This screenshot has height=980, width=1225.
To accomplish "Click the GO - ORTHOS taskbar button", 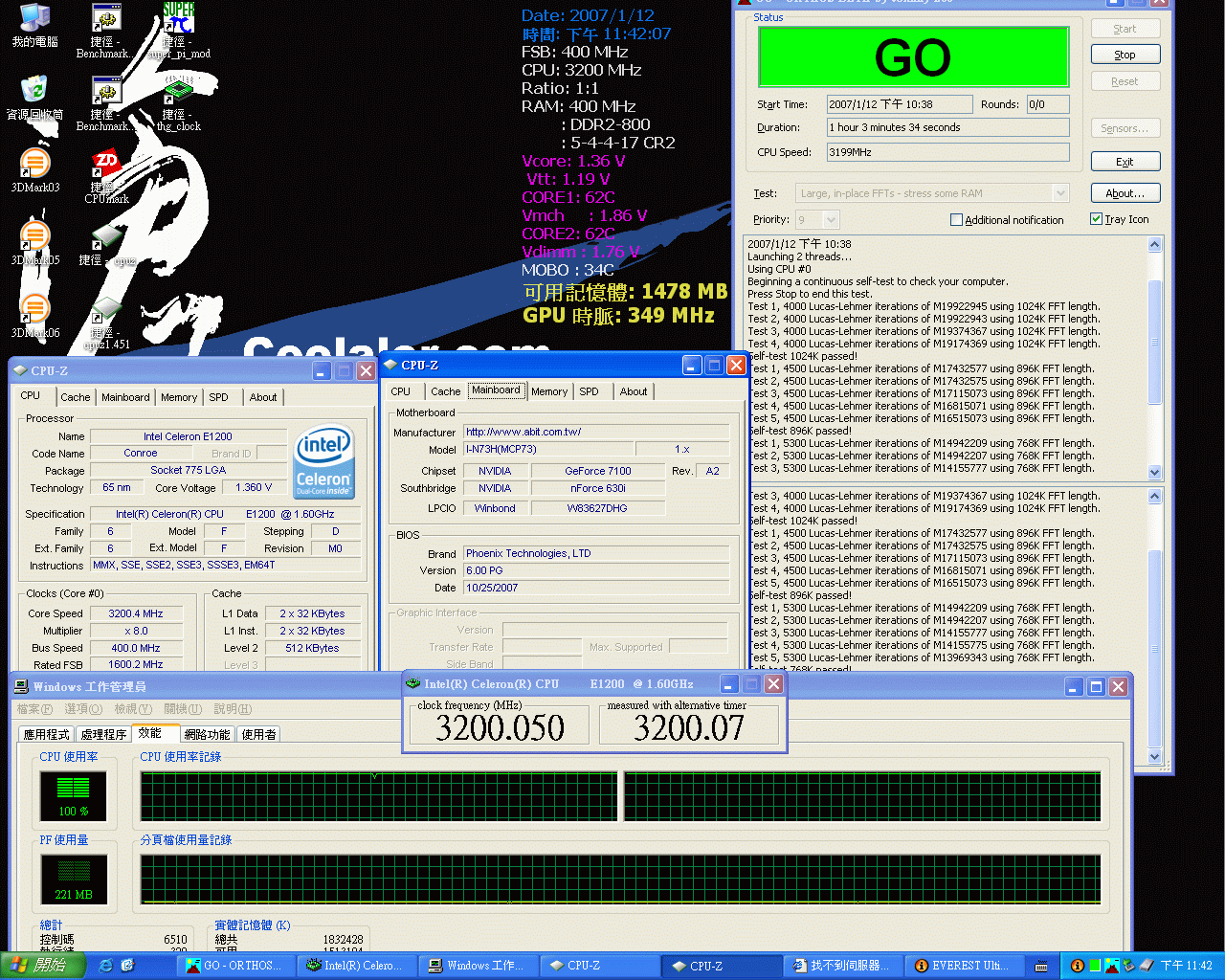I will coord(237,966).
